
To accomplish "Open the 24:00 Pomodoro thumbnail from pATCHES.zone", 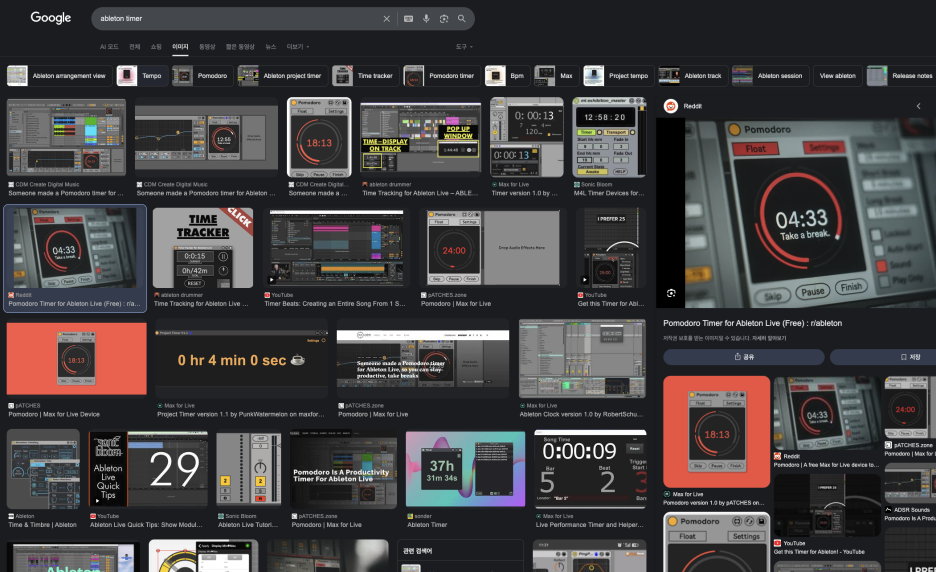I will click(x=493, y=248).
